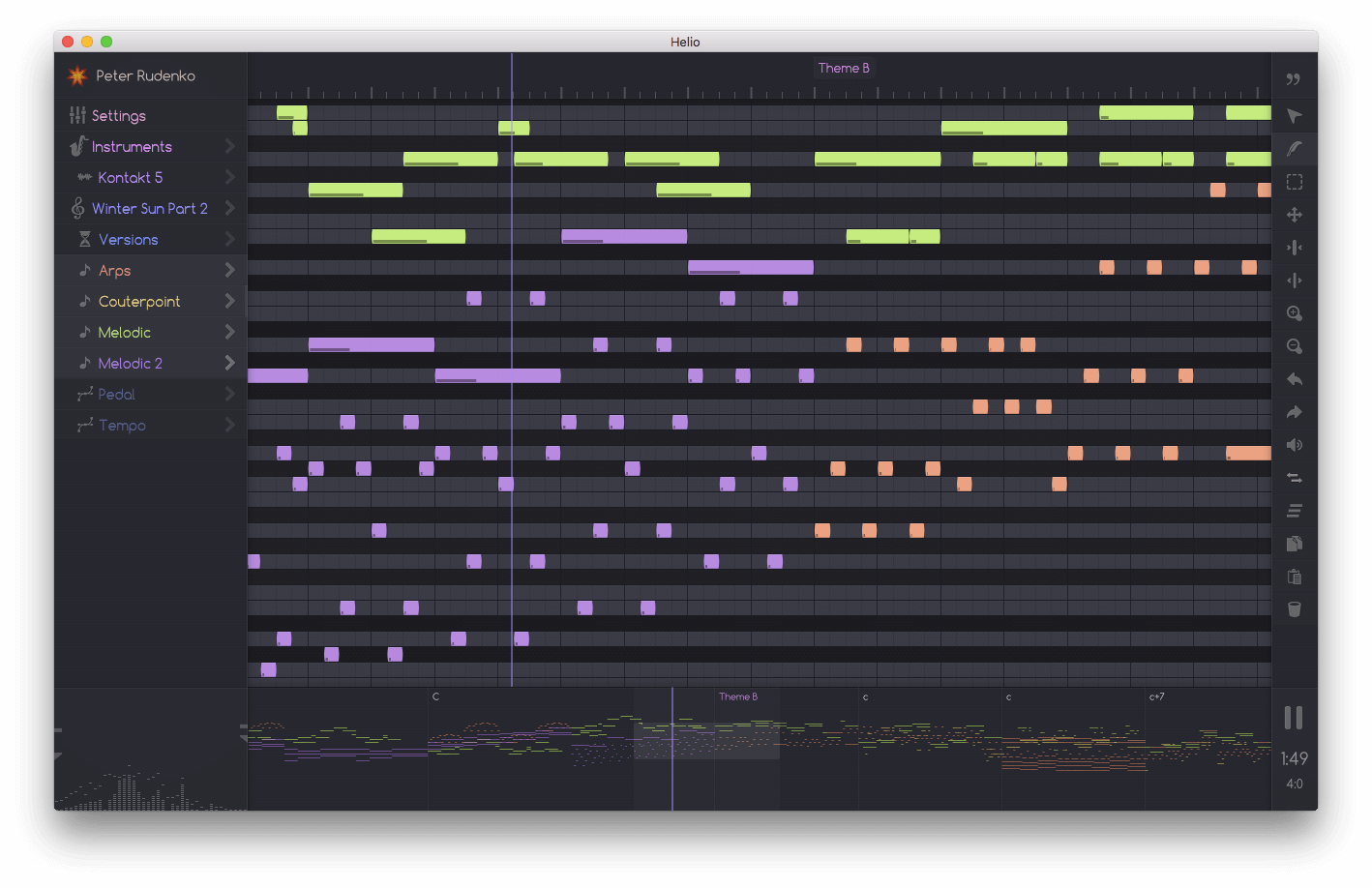
Task: Click the outward-arrows space tool
Action: [1294, 281]
